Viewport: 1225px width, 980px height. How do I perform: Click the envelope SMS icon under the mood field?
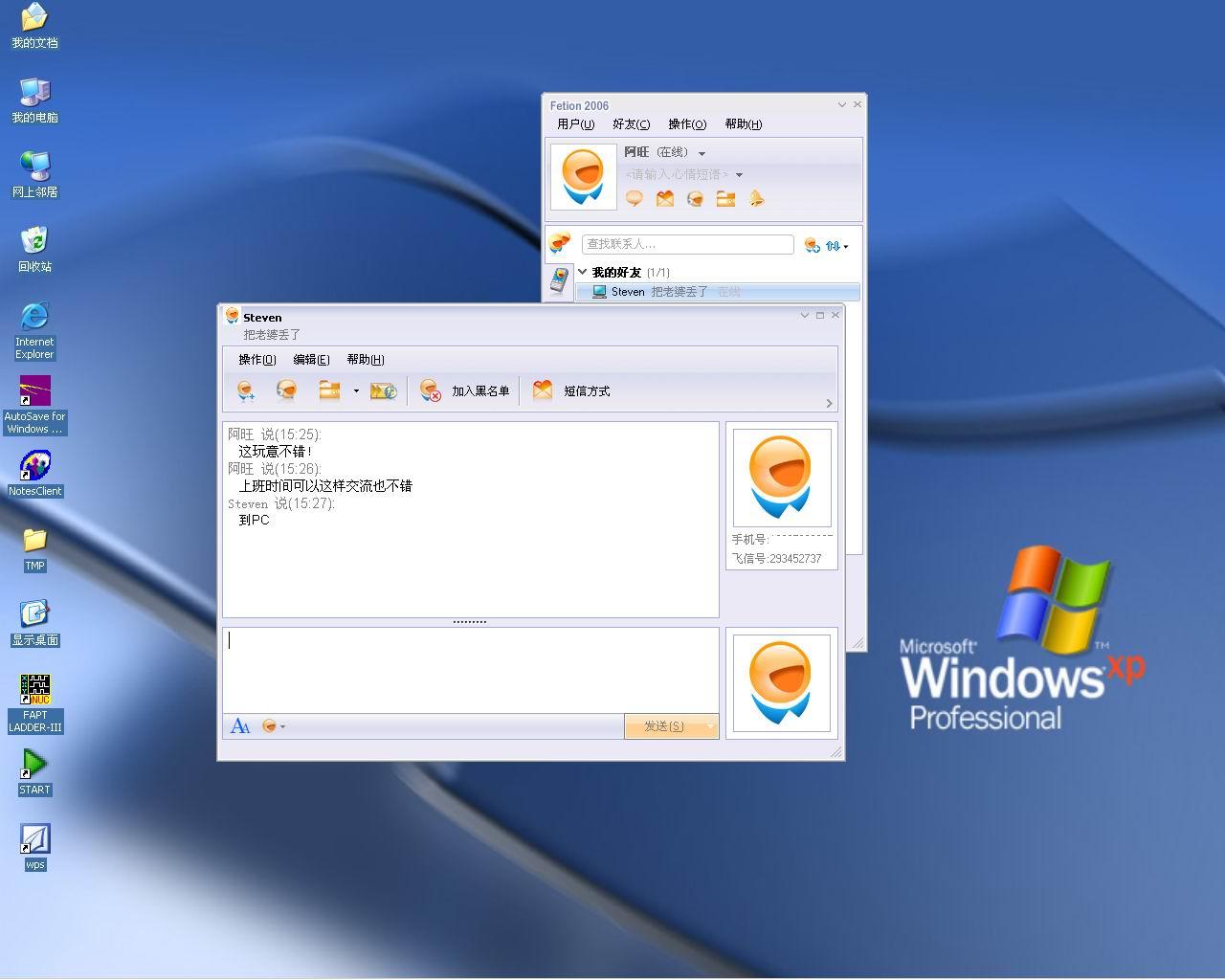click(x=665, y=198)
